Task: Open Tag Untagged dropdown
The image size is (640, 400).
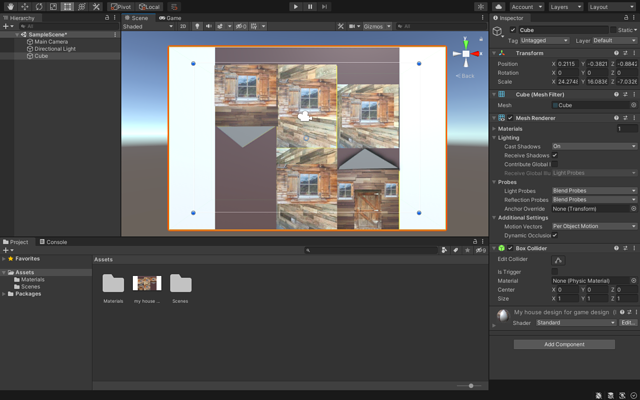Action: coord(544,40)
